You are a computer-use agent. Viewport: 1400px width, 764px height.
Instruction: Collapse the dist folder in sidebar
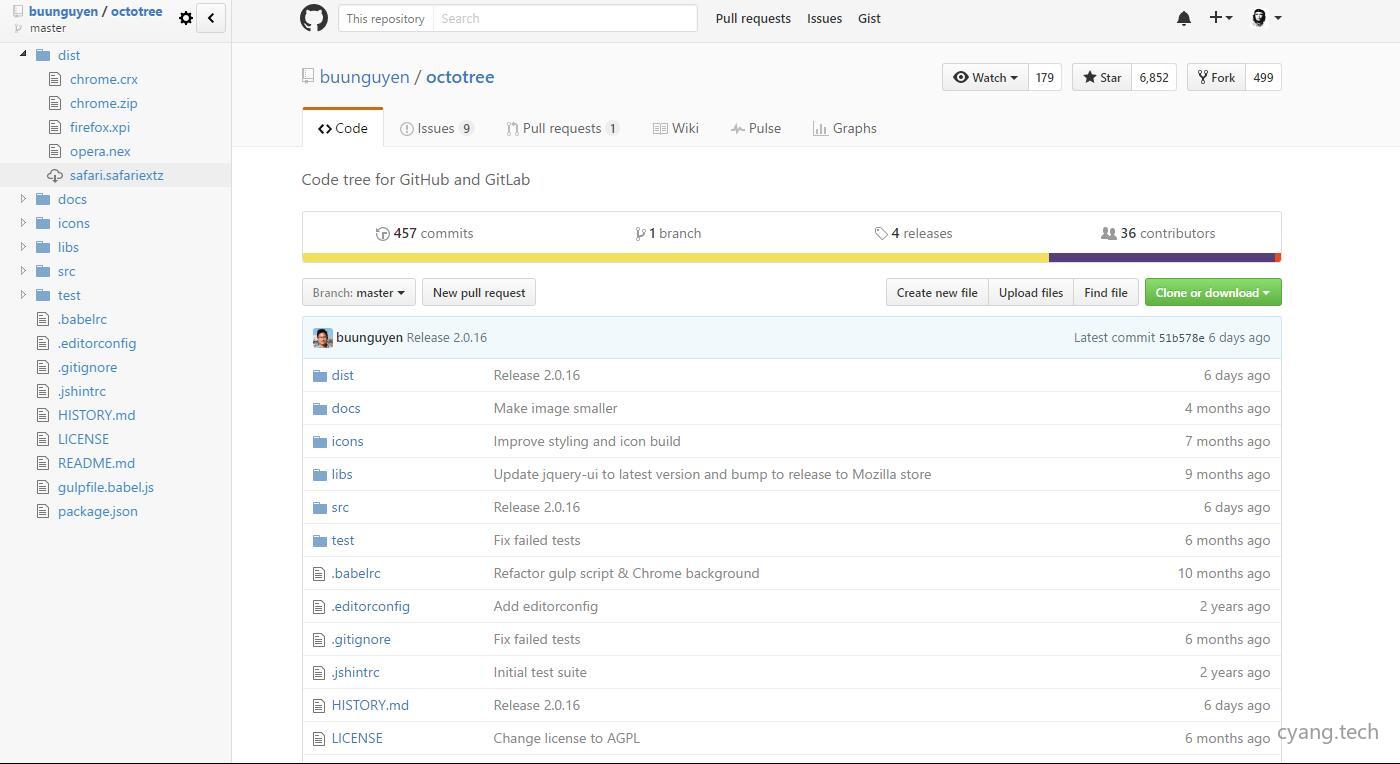point(24,55)
